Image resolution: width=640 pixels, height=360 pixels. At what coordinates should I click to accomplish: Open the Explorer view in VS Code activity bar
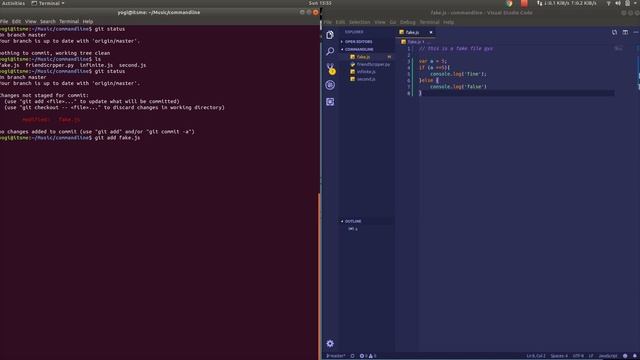point(330,35)
